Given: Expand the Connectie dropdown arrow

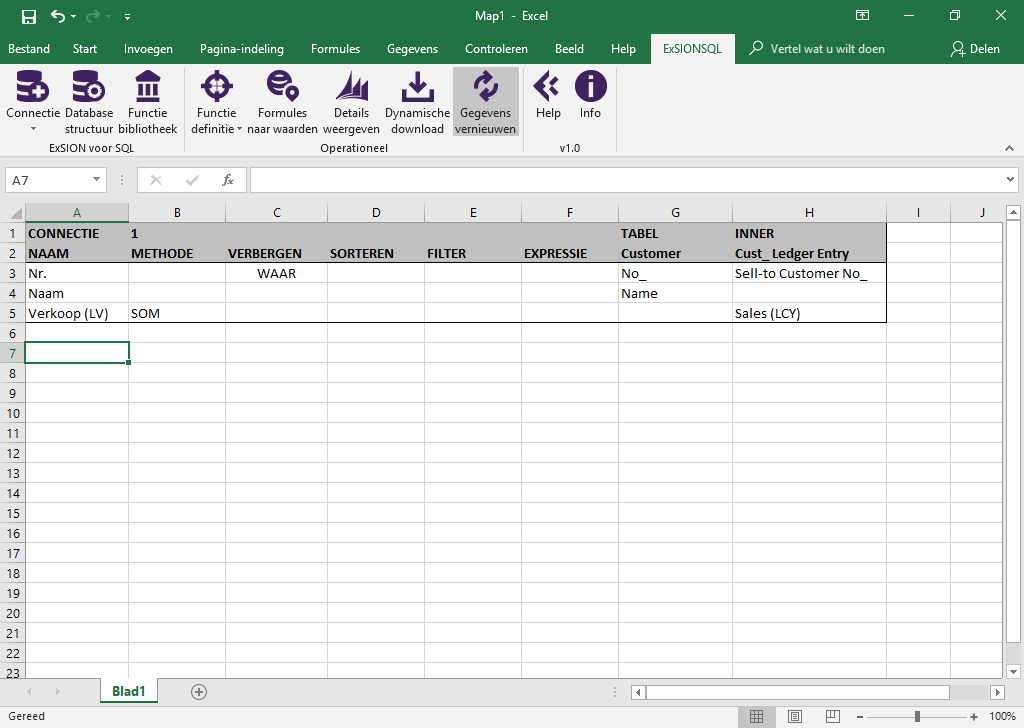Looking at the screenshot, I should [x=33, y=129].
